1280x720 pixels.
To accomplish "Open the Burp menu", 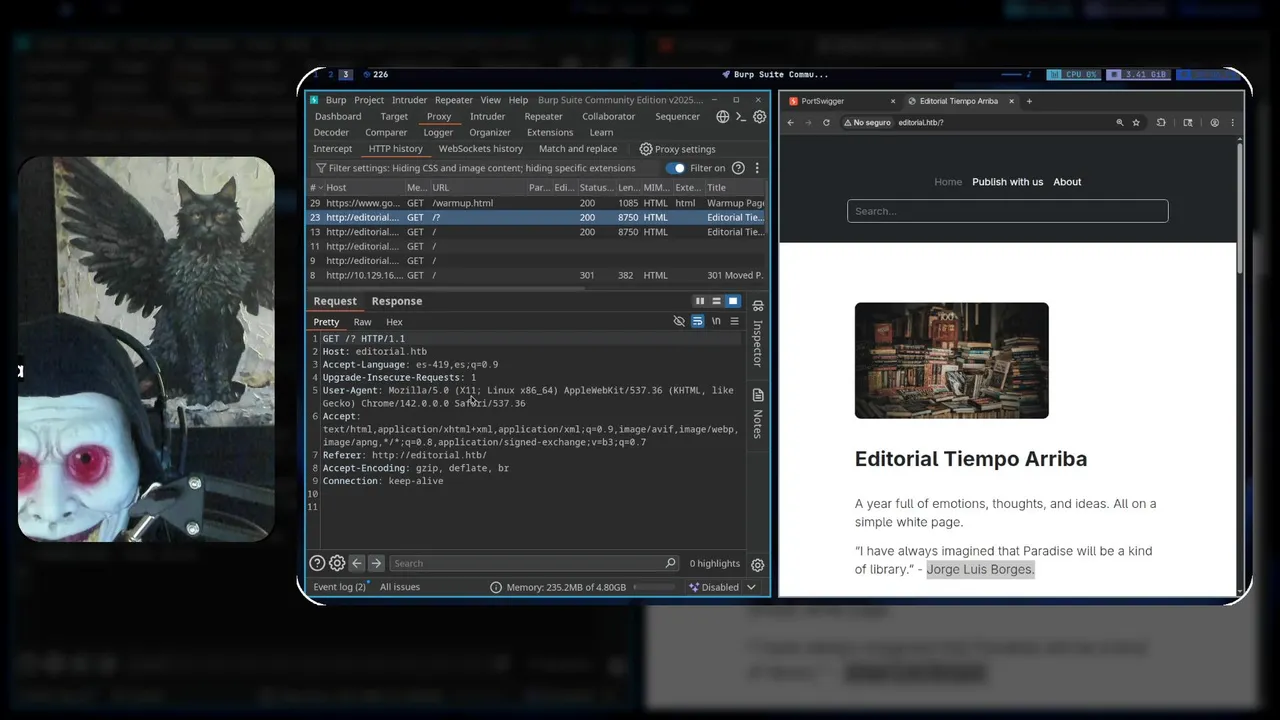I will pos(336,100).
